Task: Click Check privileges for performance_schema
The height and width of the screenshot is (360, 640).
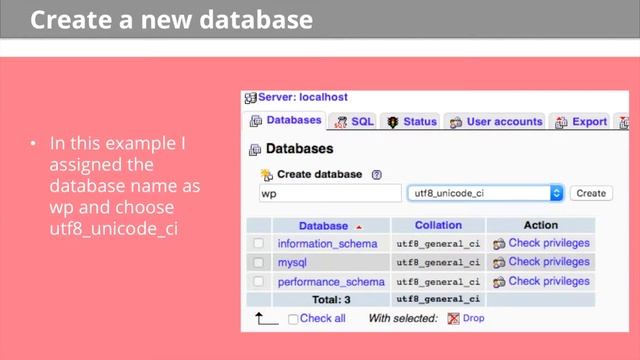Action: (x=549, y=281)
